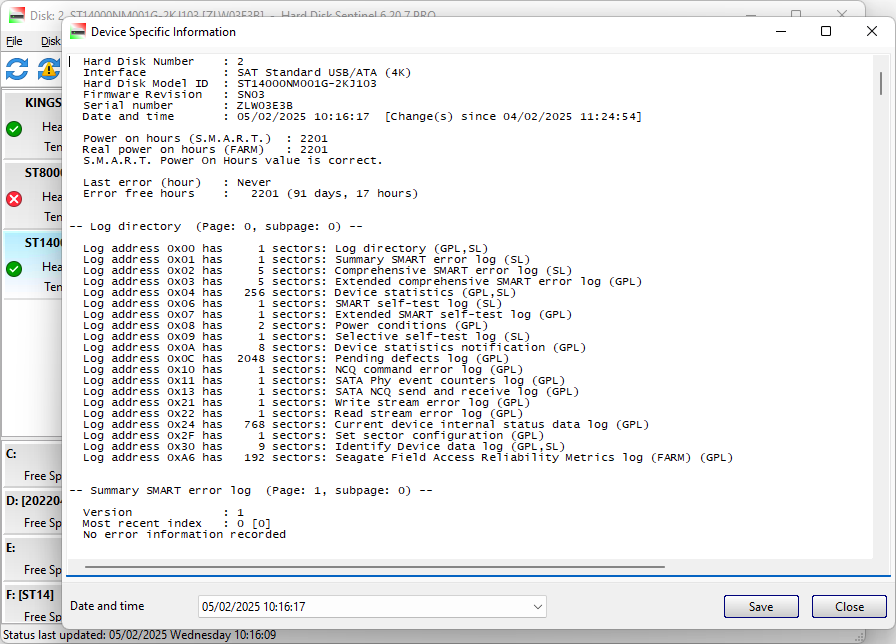Click the 'Summary SMART error log' section header
Screen dimensions: 896x644
point(251,491)
